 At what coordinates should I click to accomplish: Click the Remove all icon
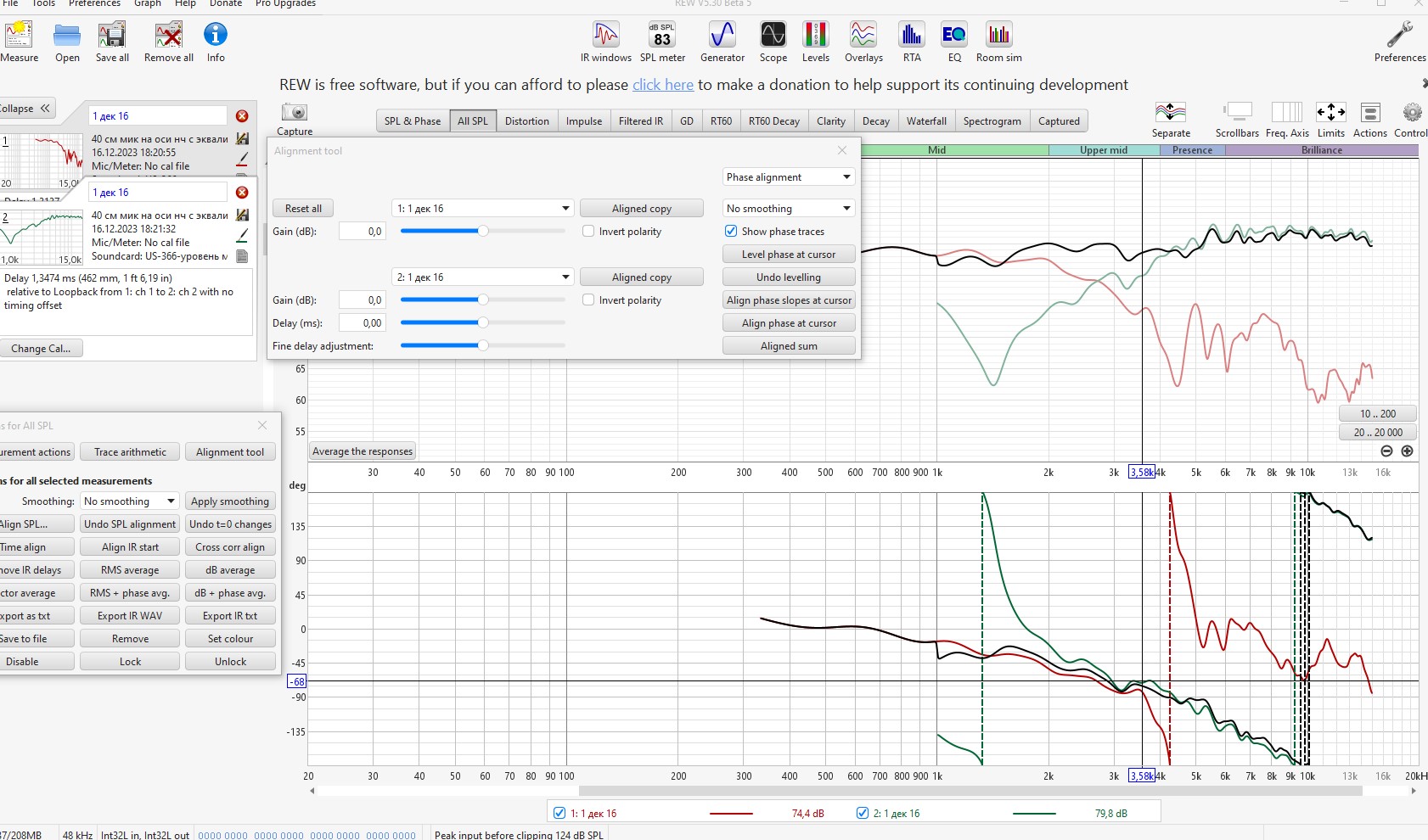click(168, 36)
